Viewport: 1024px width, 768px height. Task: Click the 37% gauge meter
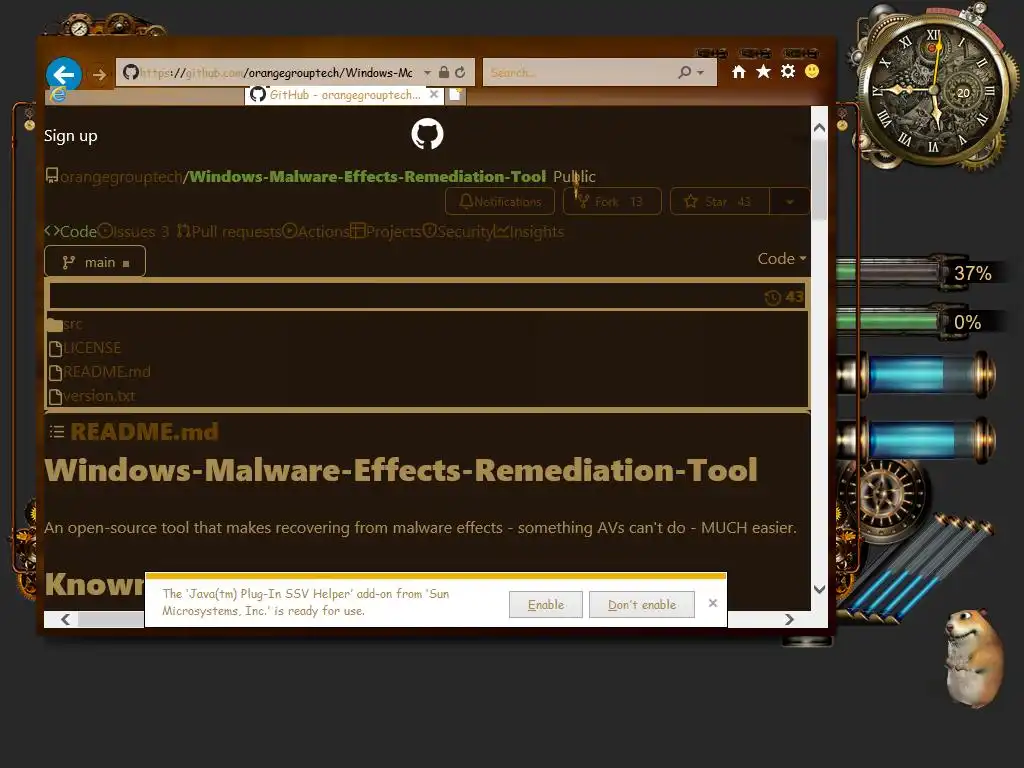tap(921, 272)
